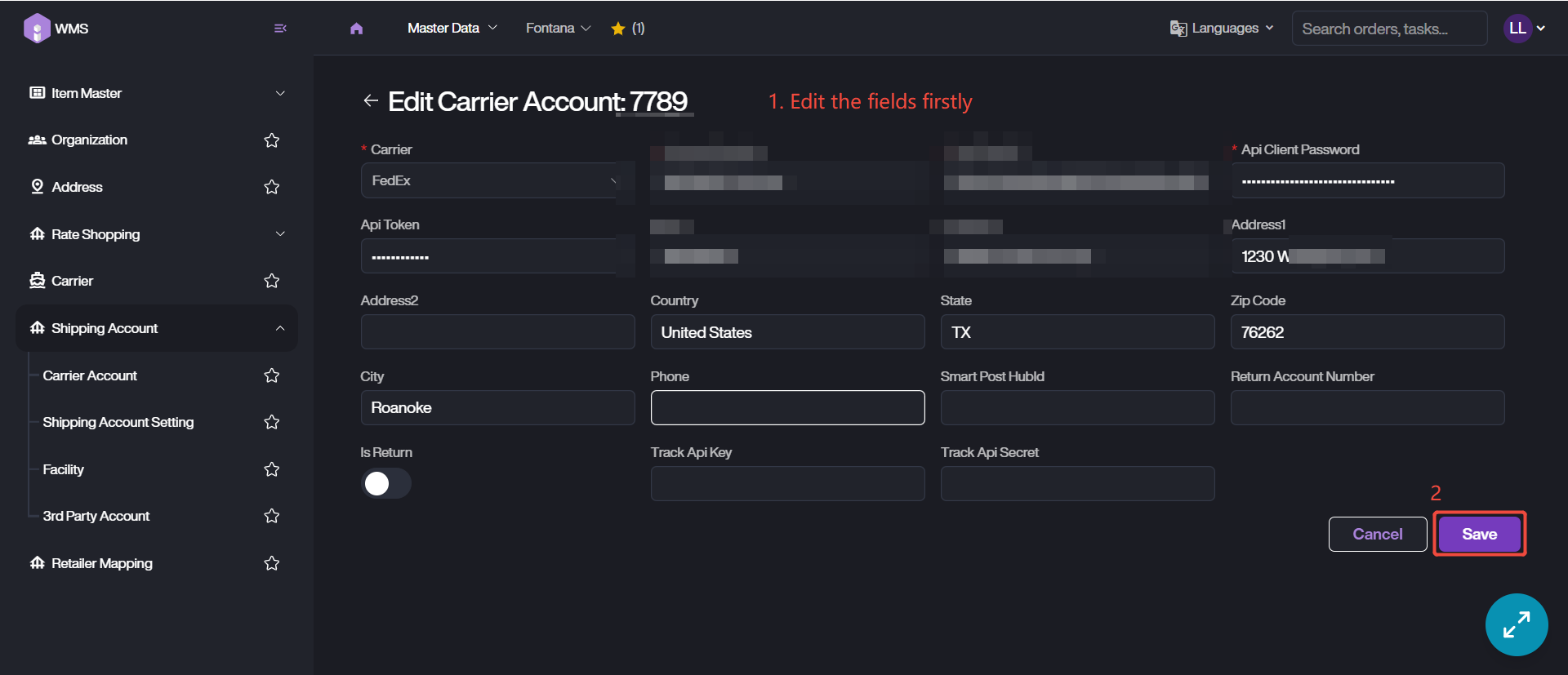Open the Master Data menu
This screenshot has width=1568, height=675.
pyautogui.click(x=452, y=29)
